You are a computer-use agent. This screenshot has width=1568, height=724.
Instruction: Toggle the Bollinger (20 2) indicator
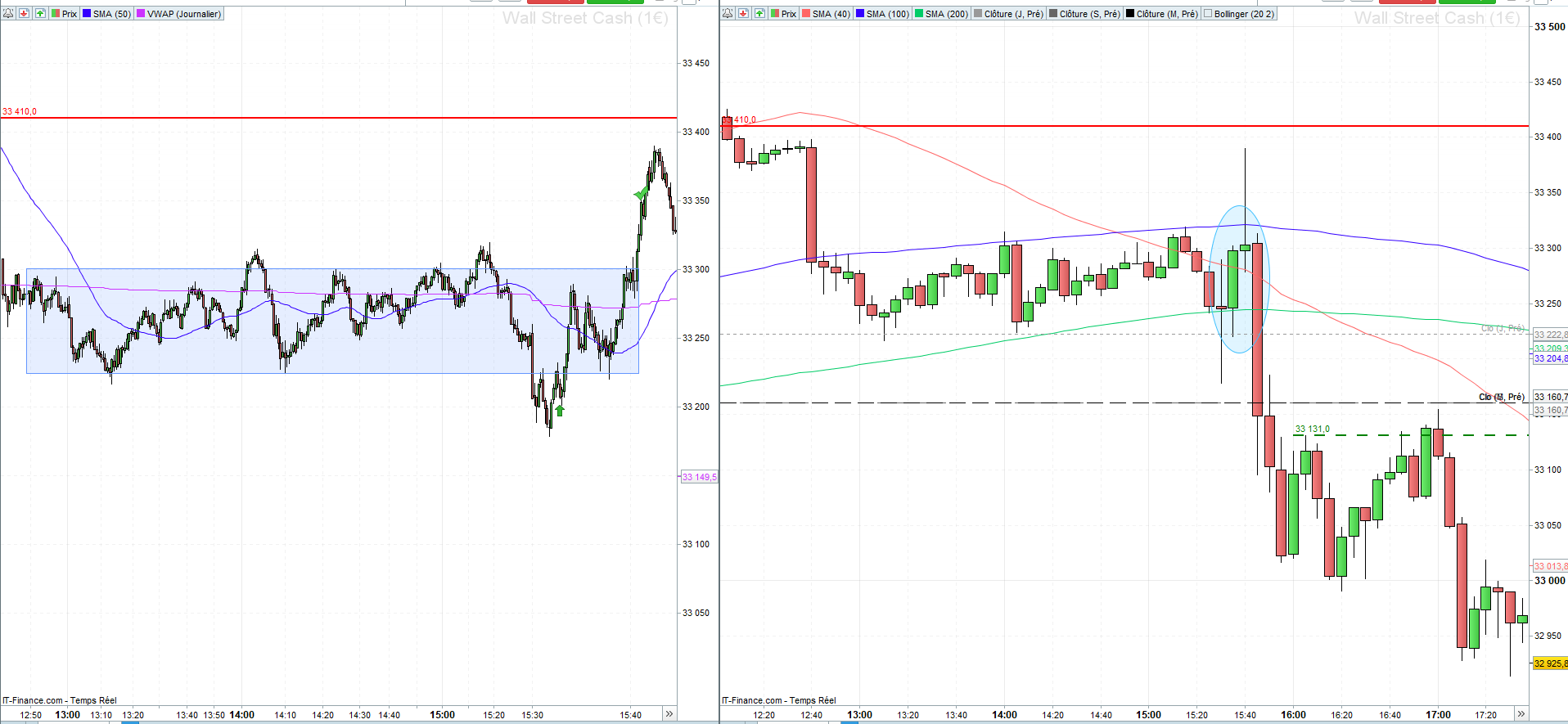[1239, 14]
